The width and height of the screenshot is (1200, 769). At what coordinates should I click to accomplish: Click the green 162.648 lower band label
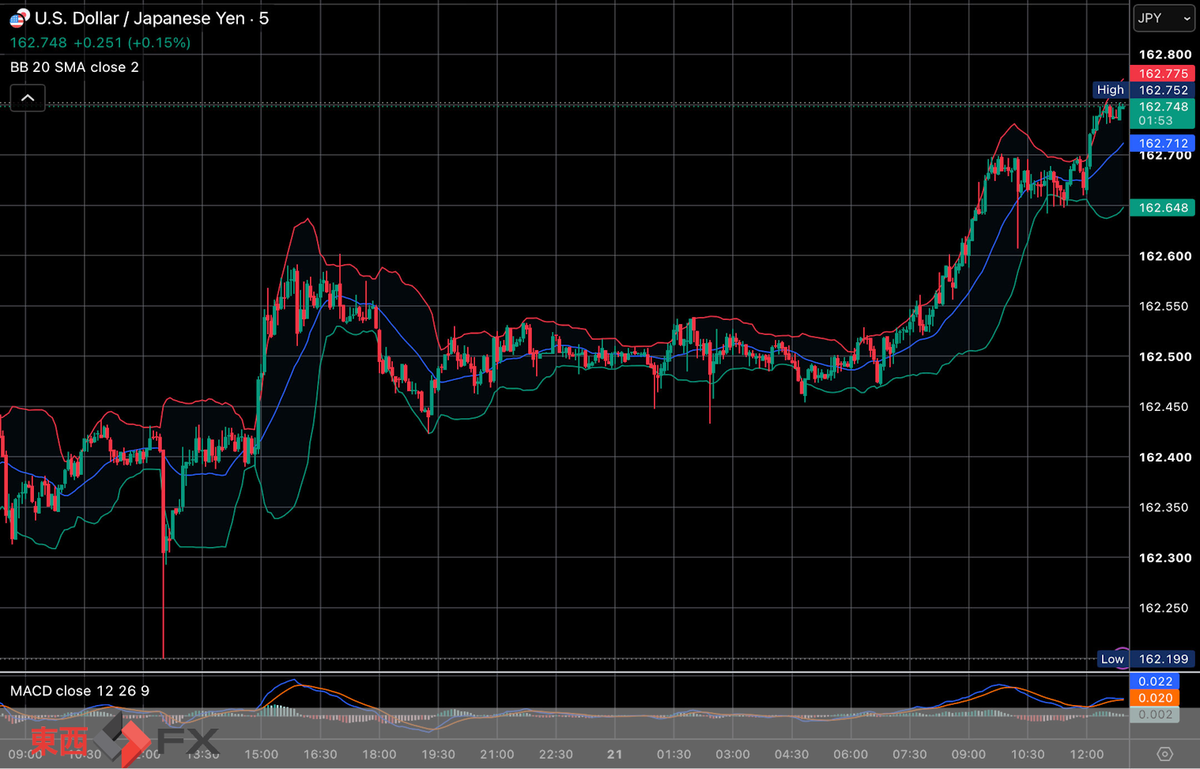(1162, 208)
